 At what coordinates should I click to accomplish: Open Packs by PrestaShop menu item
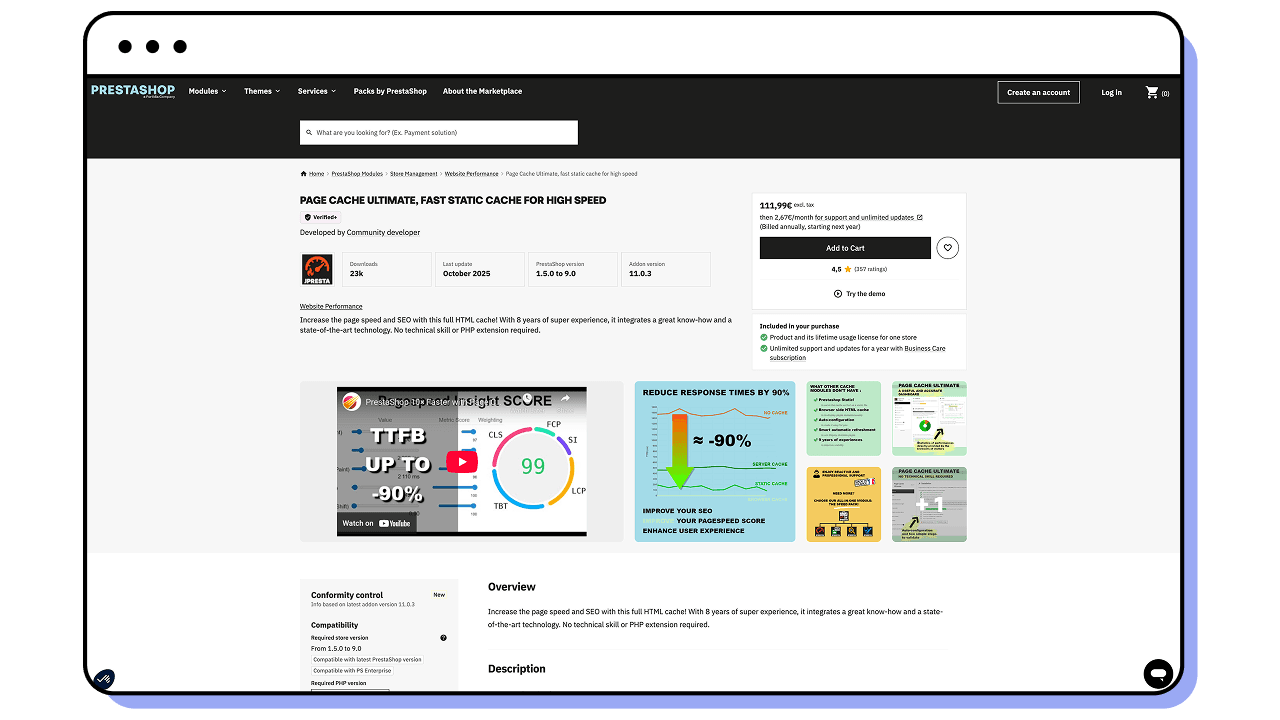click(x=390, y=91)
